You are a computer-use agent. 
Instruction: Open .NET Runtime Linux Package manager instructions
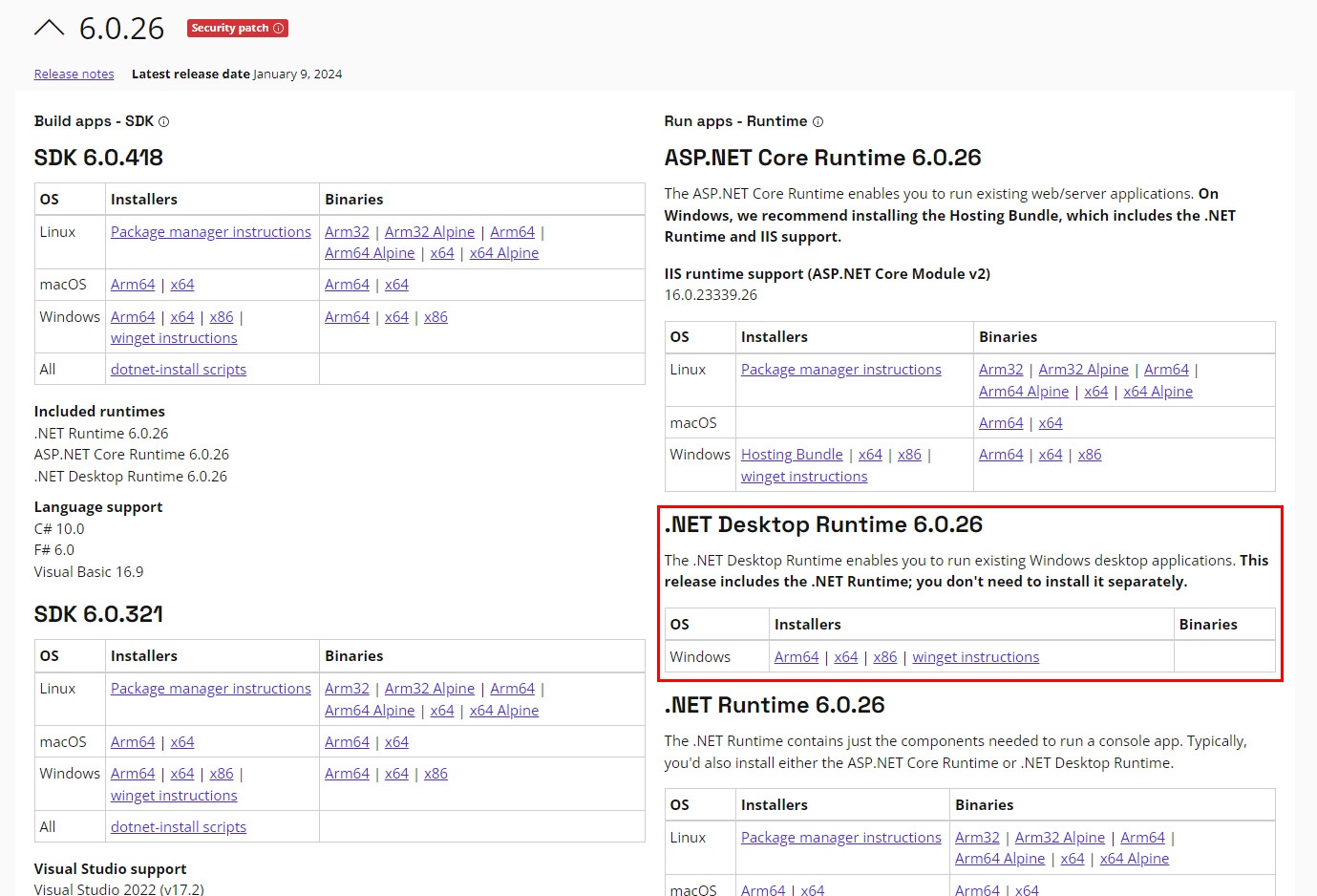coord(840,838)
